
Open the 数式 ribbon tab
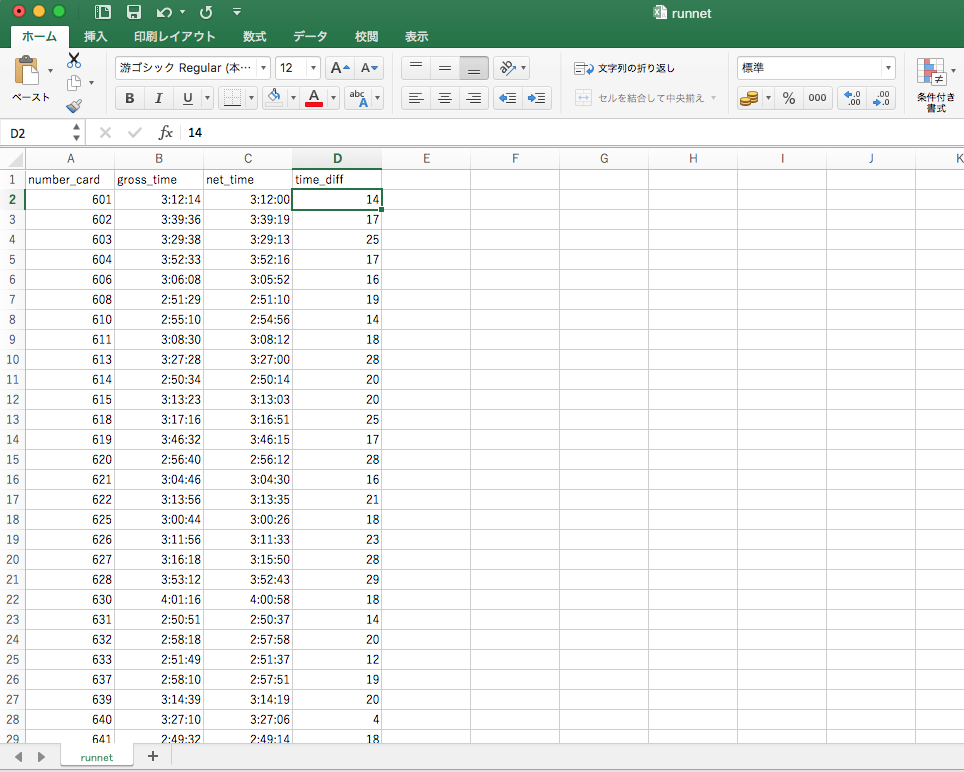254,36
